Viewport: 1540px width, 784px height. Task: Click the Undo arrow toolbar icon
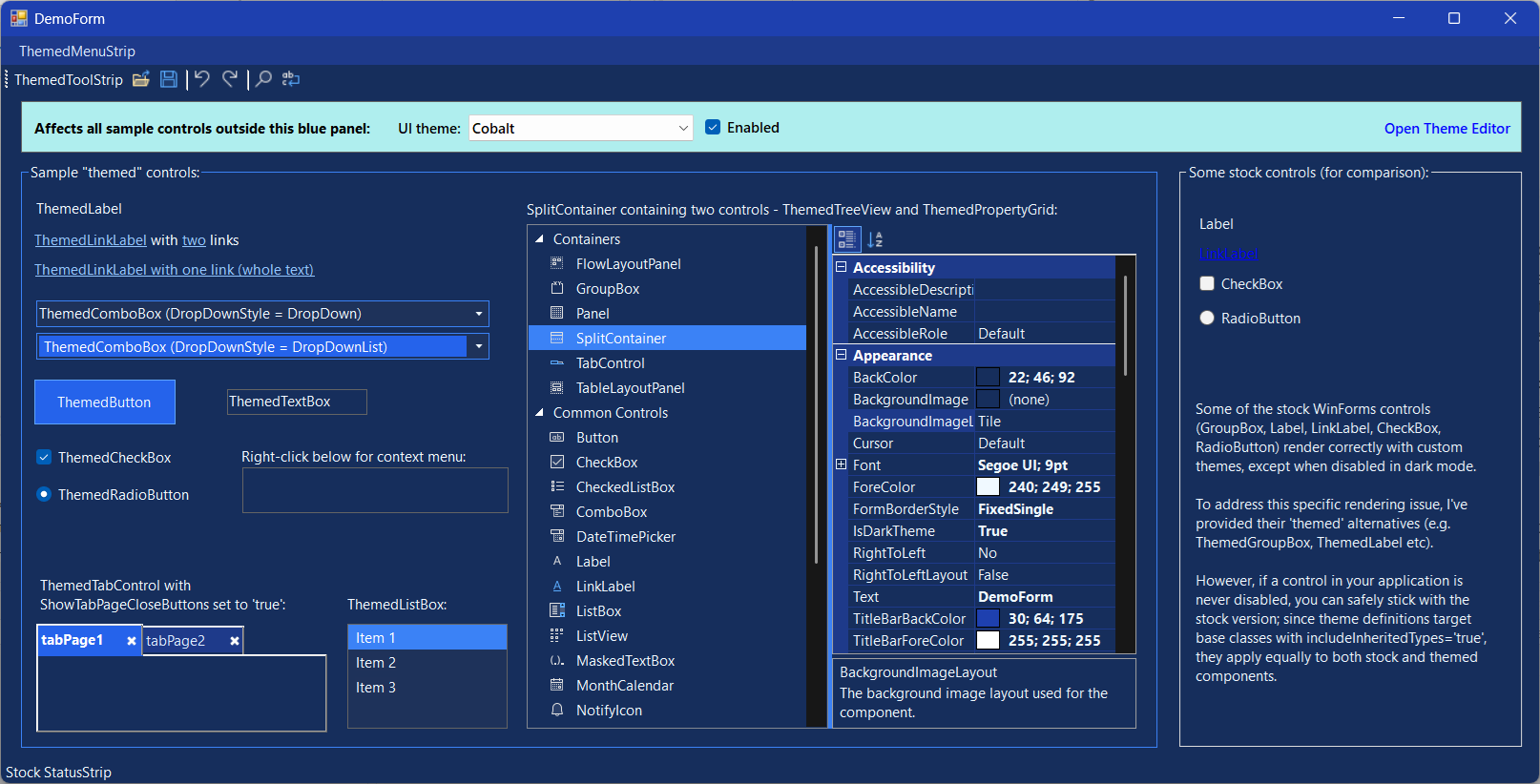point(202,79)
